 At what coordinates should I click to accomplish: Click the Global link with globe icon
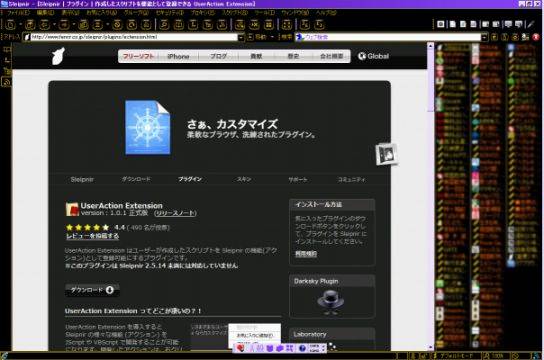[373, 56]
